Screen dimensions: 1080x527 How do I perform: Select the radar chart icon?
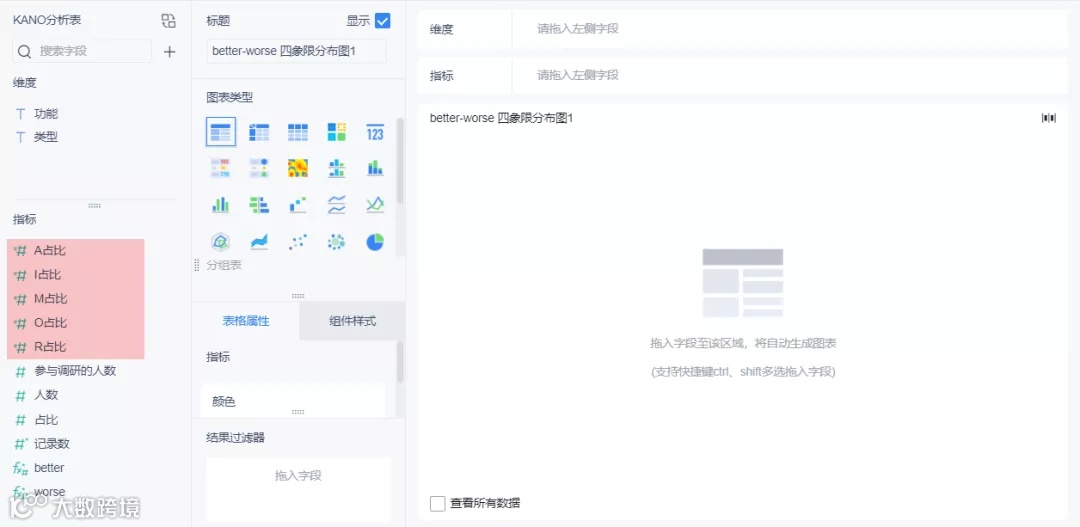220,242
